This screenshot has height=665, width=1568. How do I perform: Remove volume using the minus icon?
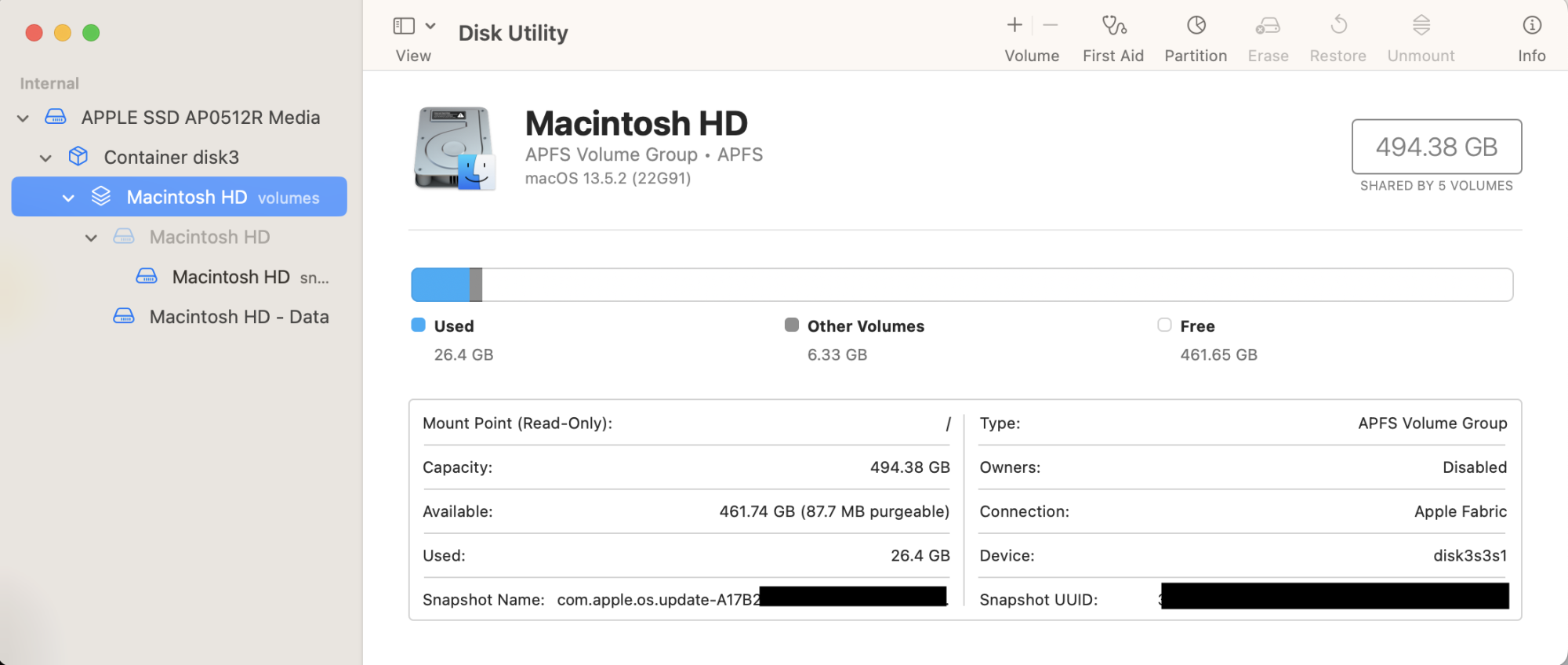(x=1051, y=25)
